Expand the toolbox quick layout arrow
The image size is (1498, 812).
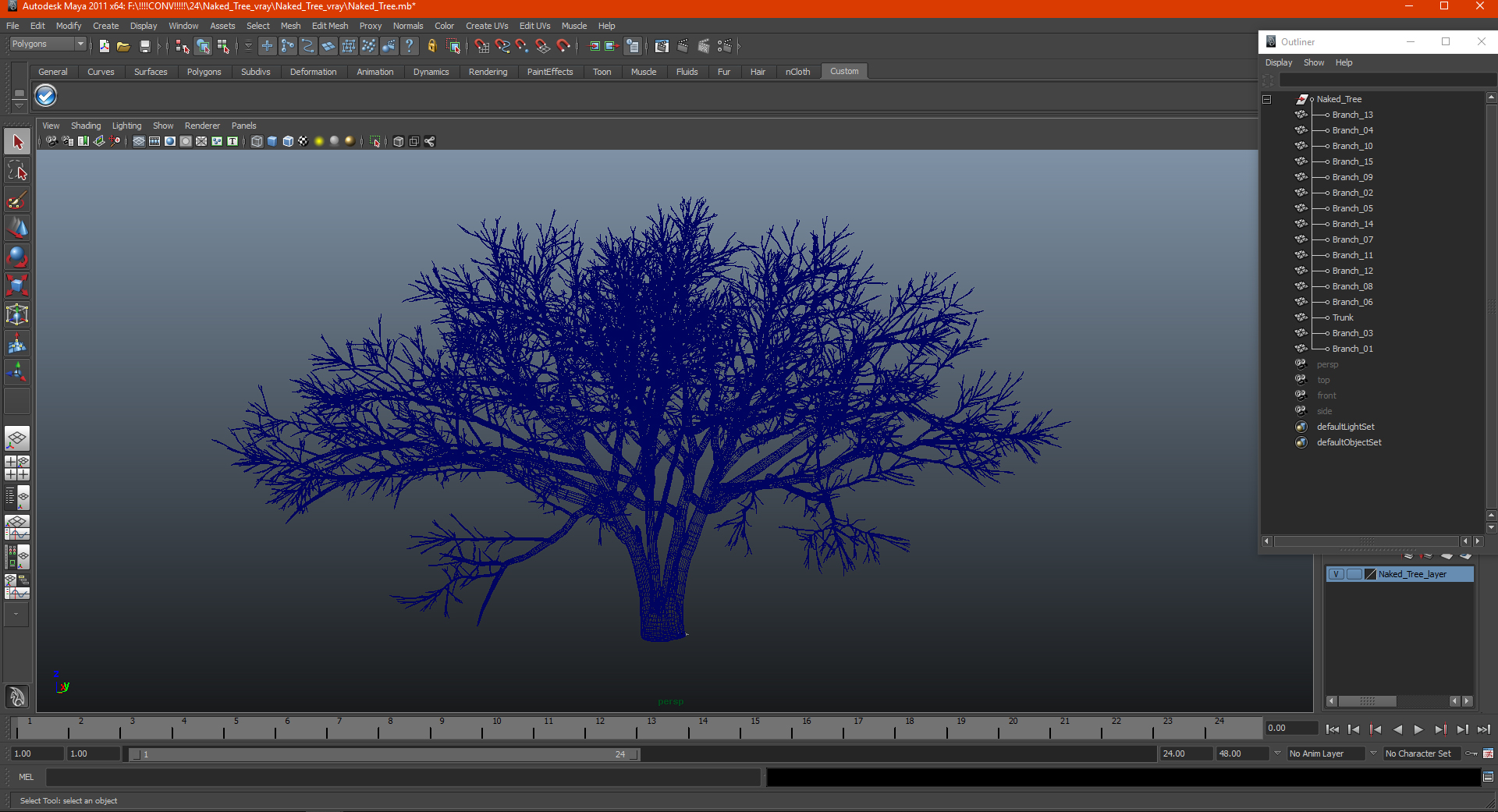[16, 614]
